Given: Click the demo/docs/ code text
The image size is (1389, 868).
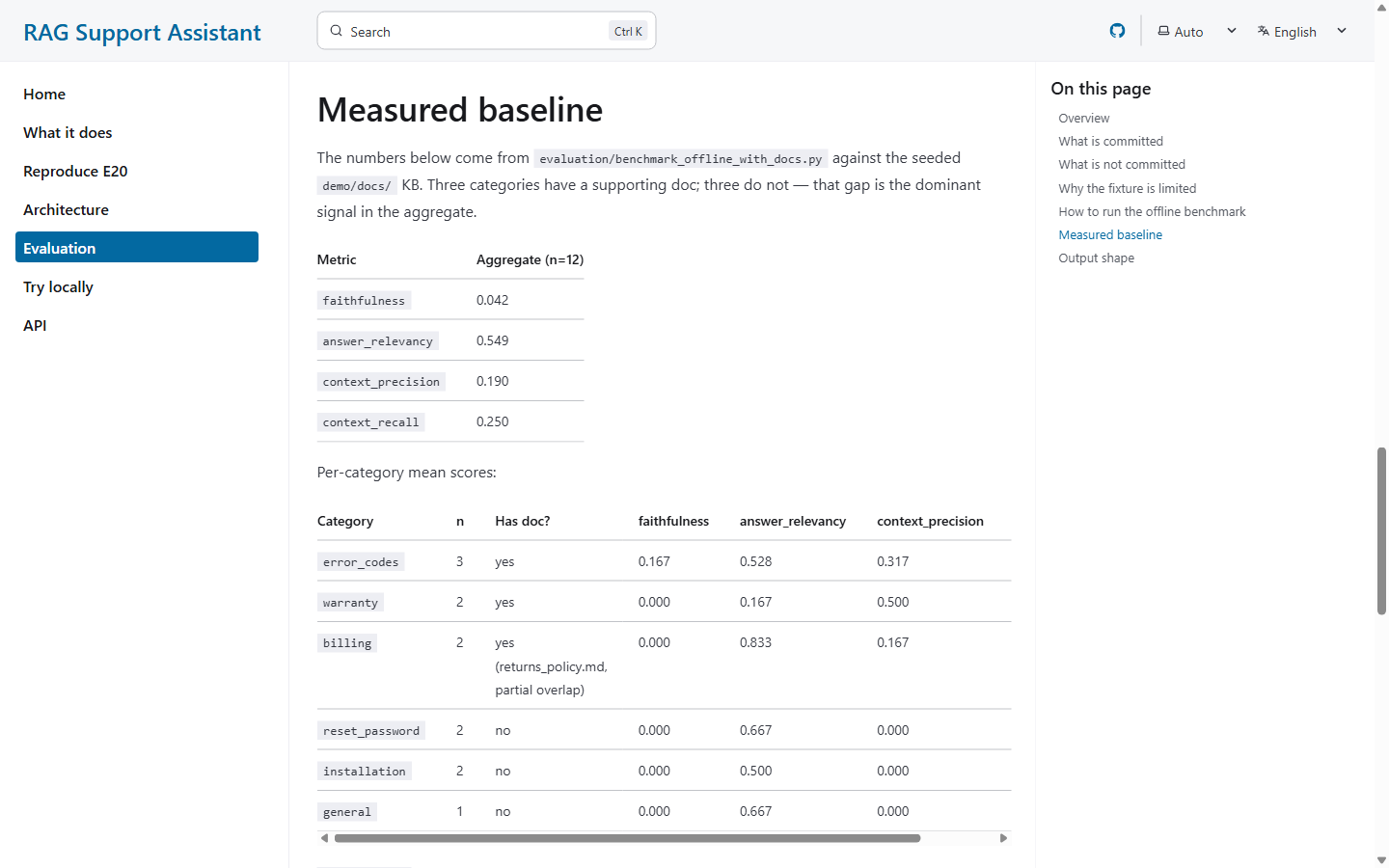Looking at the screenshot, I should [357, 185].
